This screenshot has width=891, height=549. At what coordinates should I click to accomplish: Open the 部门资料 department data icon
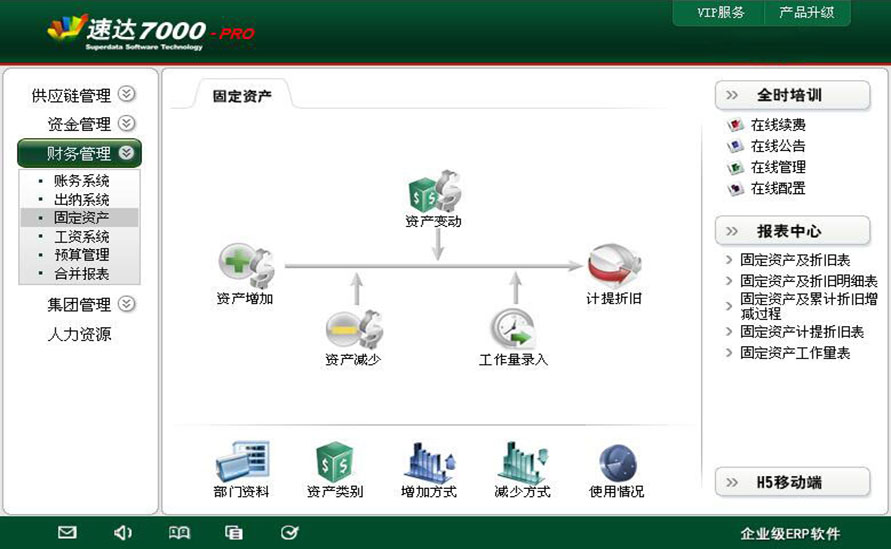pos(241,463)
